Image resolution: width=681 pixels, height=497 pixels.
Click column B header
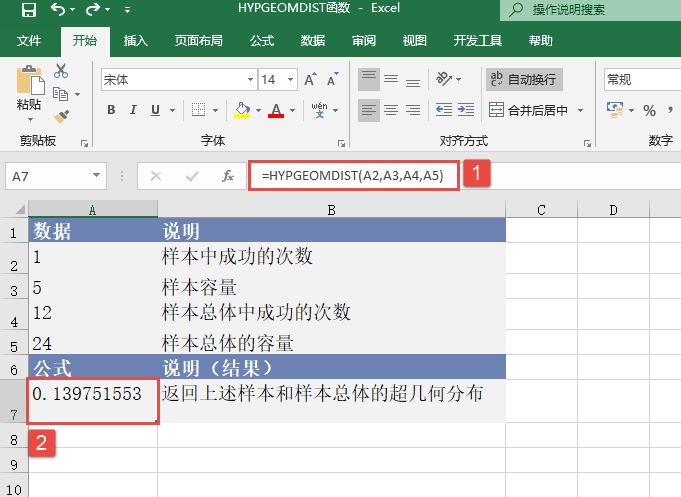[x=331, y=210]
